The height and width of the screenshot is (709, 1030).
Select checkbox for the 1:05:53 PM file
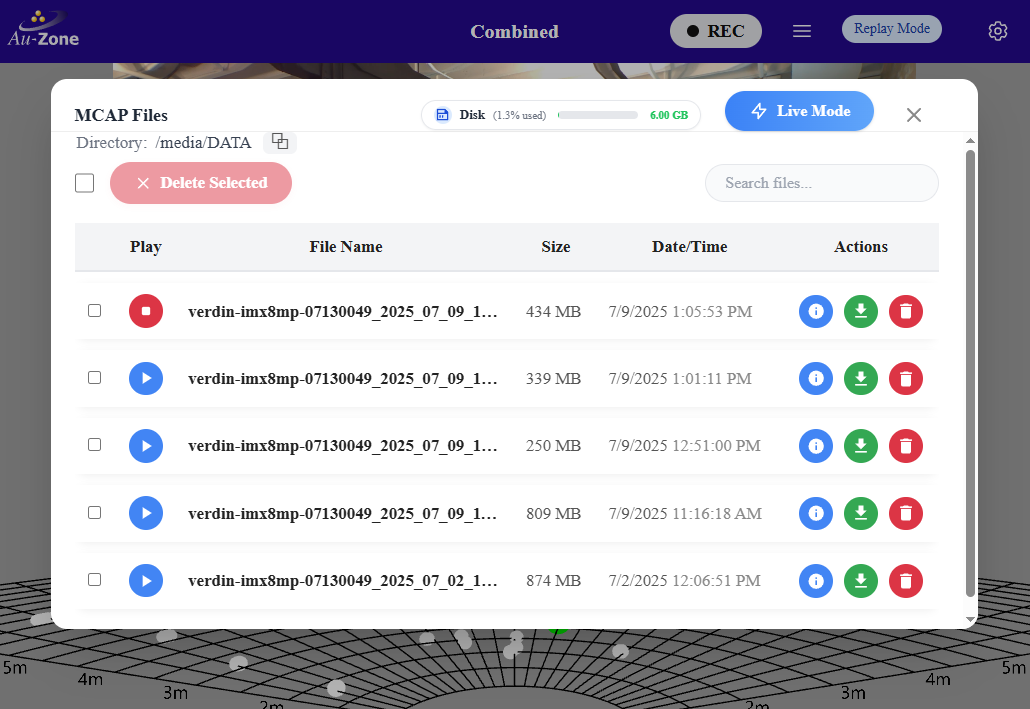click(x=94, y=311)
